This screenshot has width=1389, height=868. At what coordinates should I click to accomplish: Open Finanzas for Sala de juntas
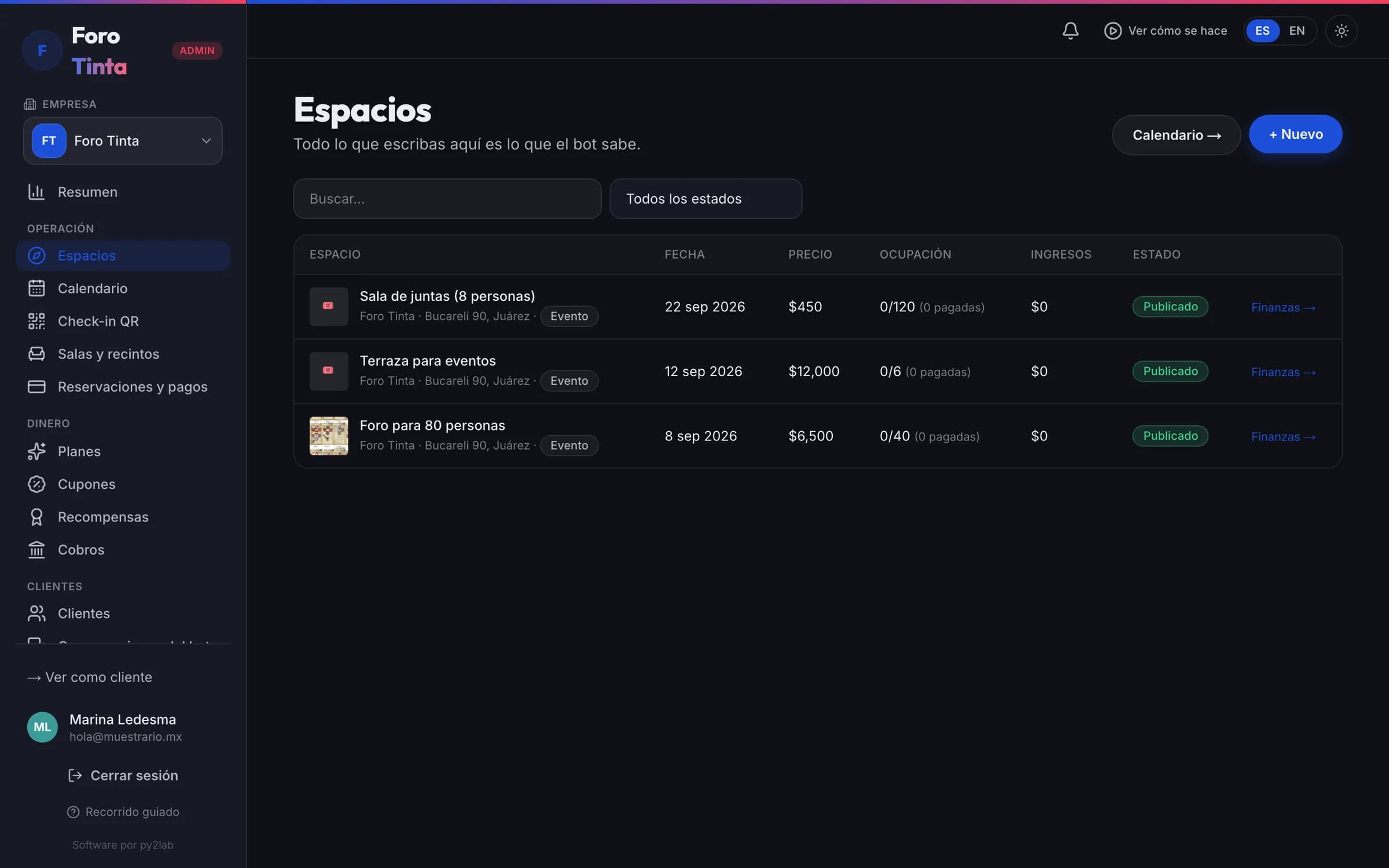click(x=1283, y=307)
